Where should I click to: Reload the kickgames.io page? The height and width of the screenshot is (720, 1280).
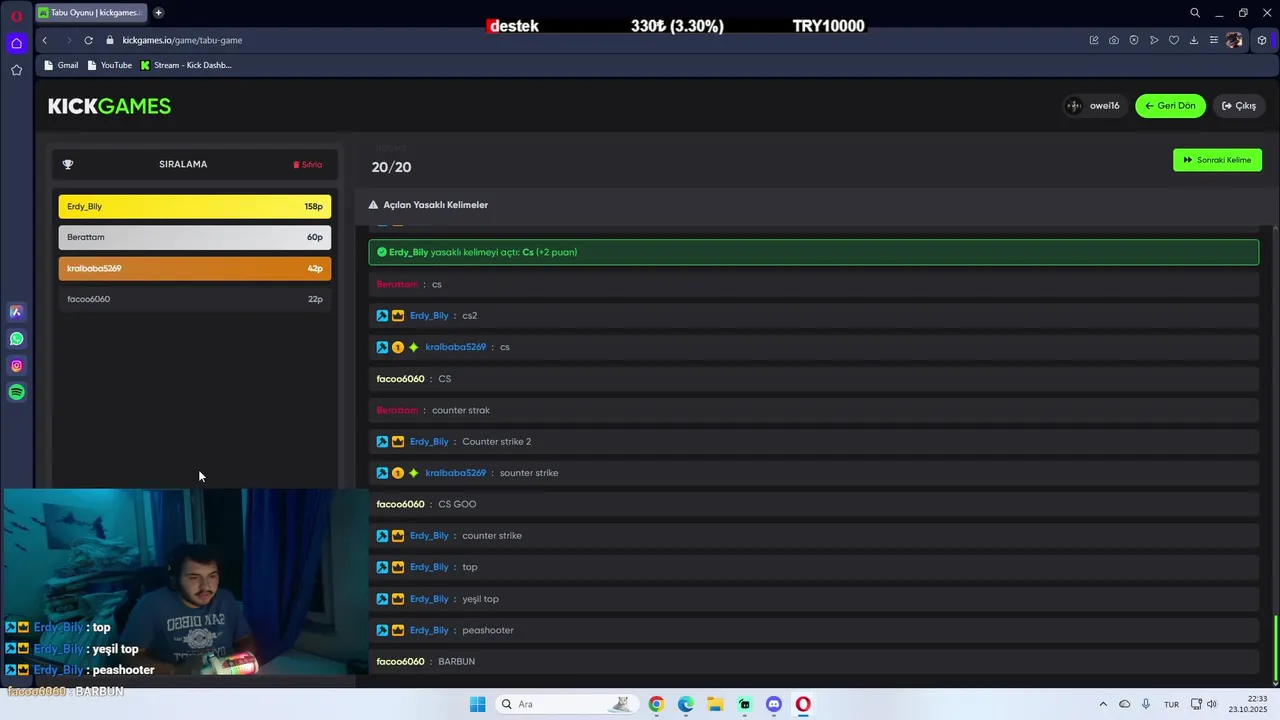coord(88,40)
